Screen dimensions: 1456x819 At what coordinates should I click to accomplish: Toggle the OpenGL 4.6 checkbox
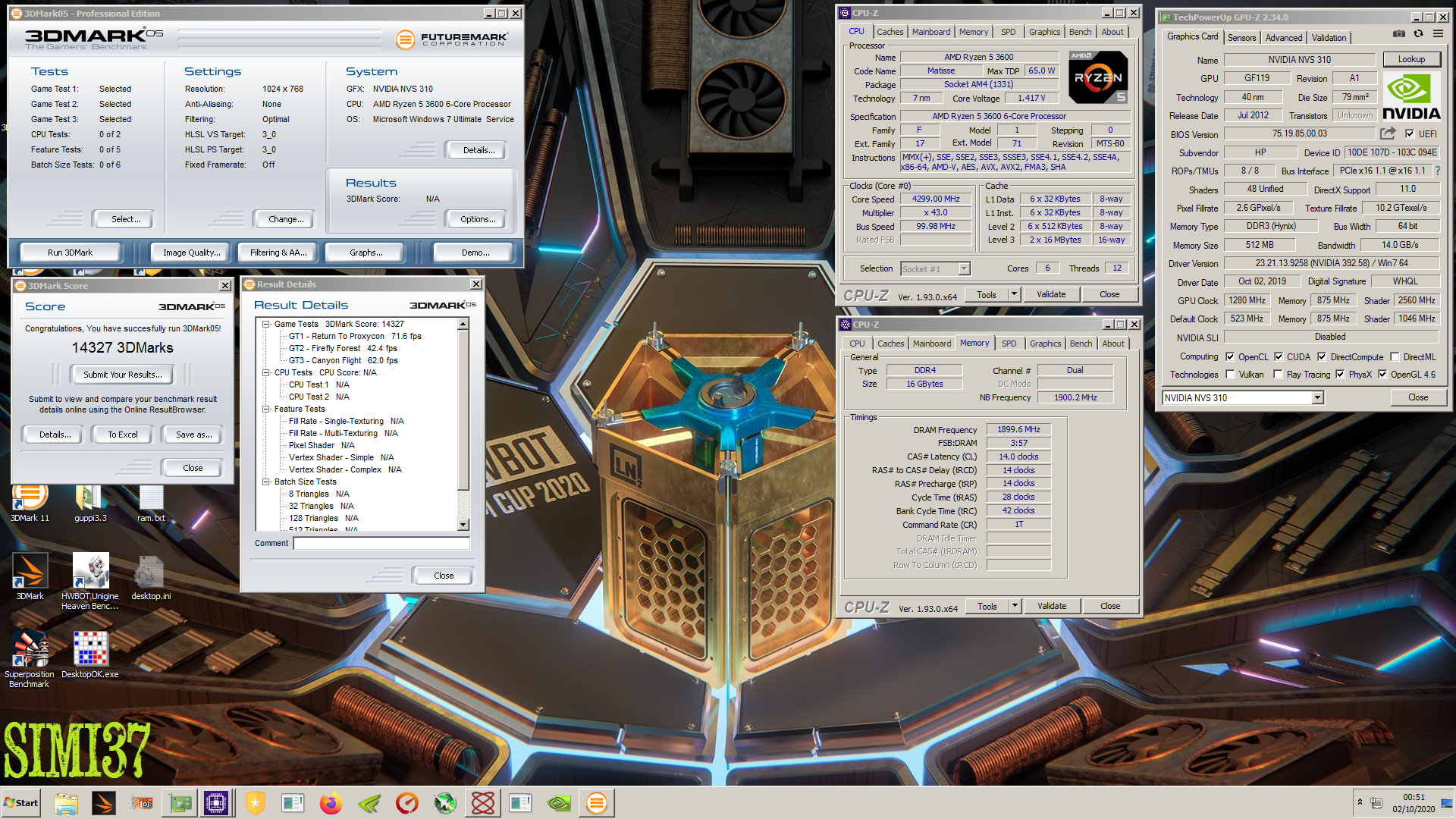pos(1382,375)
